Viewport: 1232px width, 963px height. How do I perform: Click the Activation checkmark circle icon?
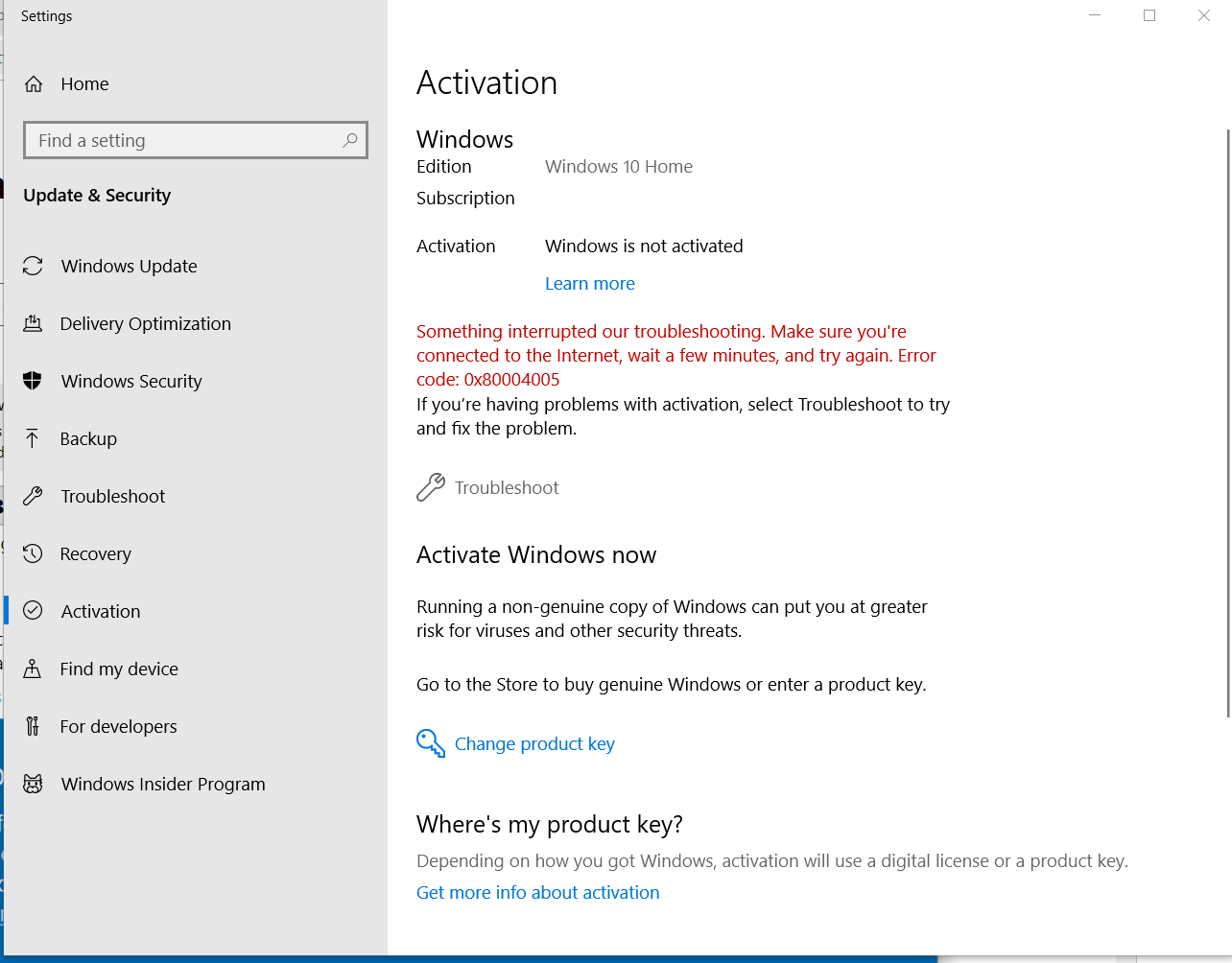(33, 611)
